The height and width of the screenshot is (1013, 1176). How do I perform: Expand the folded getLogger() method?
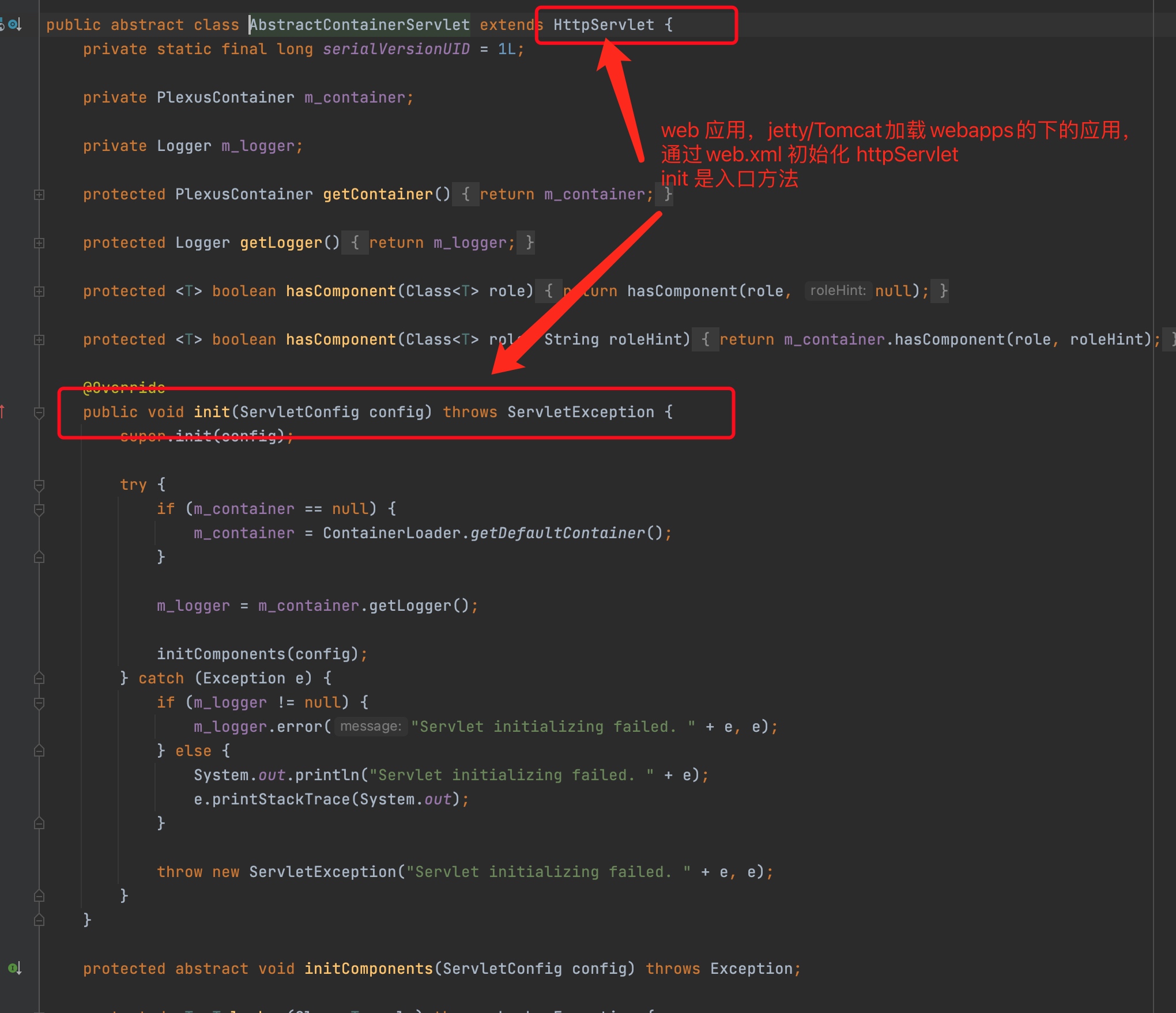click(x=39, y=243)
